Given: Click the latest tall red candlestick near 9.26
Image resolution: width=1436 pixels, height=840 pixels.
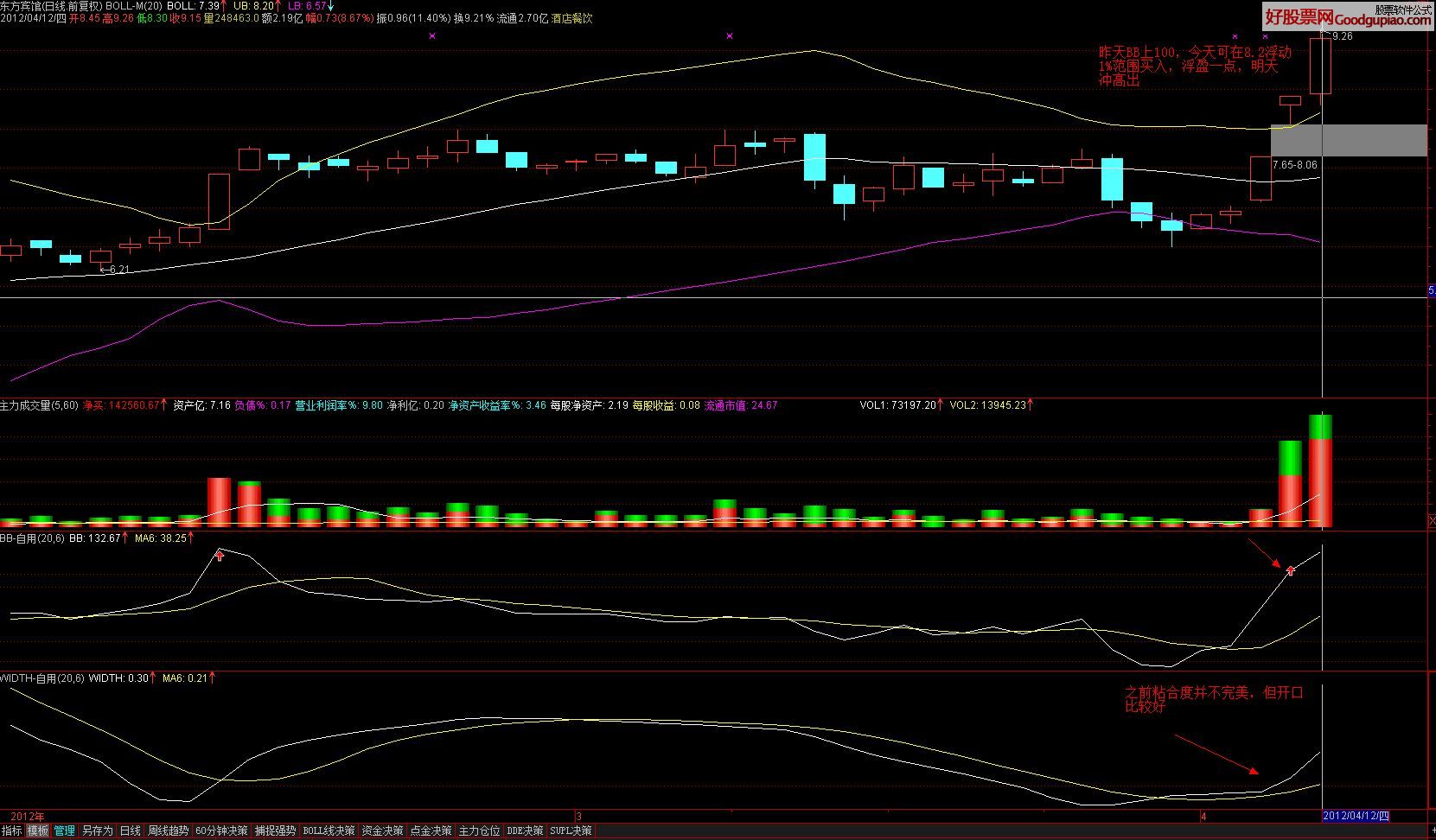Looking at the screenshot, I should [1320, 67].
